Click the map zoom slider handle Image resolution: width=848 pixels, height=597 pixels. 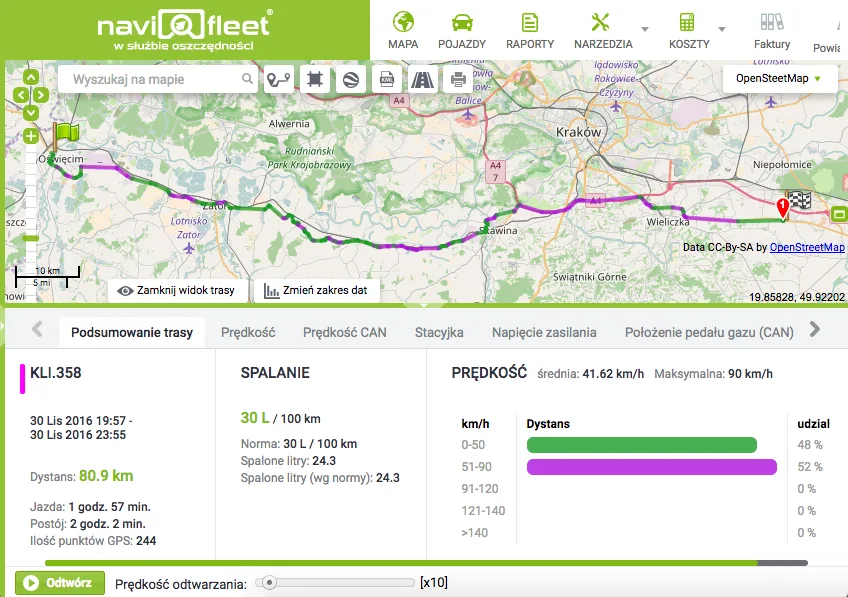coord(30,238)
